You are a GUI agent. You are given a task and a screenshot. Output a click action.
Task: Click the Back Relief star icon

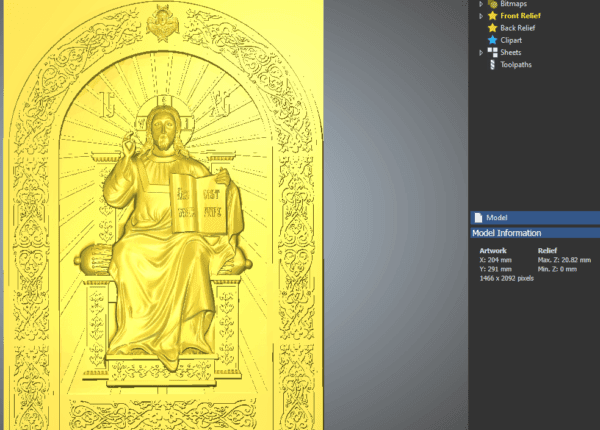click(493, 28)
